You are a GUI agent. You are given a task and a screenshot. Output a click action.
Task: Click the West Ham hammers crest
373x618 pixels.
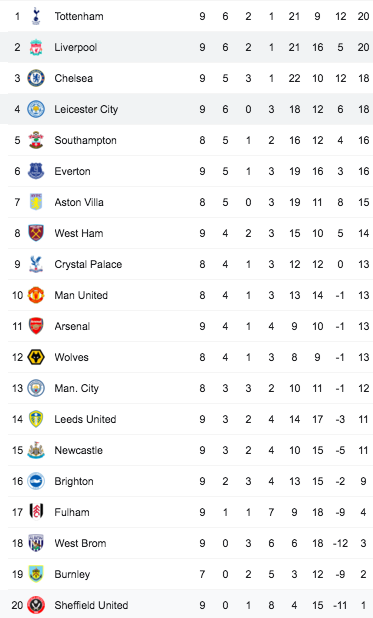(x=36, y=233)
